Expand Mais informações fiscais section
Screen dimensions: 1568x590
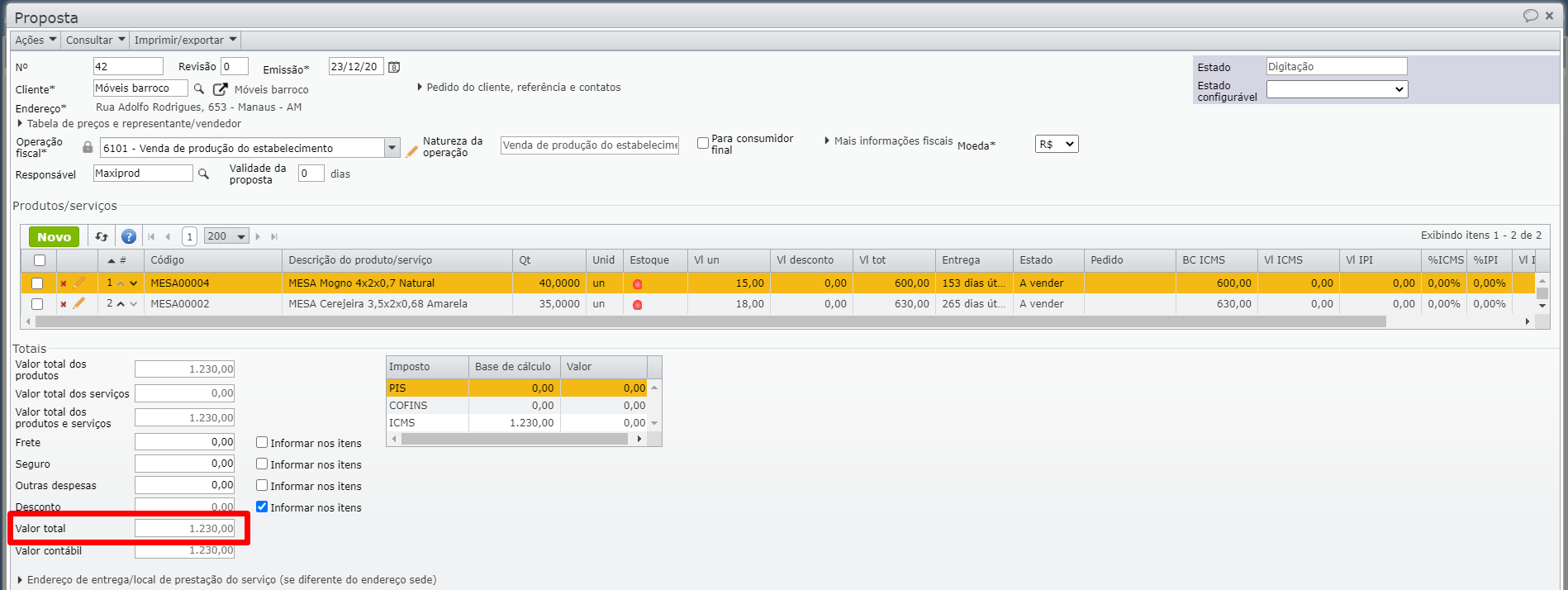pyautogui.click(x=888, y=140)
